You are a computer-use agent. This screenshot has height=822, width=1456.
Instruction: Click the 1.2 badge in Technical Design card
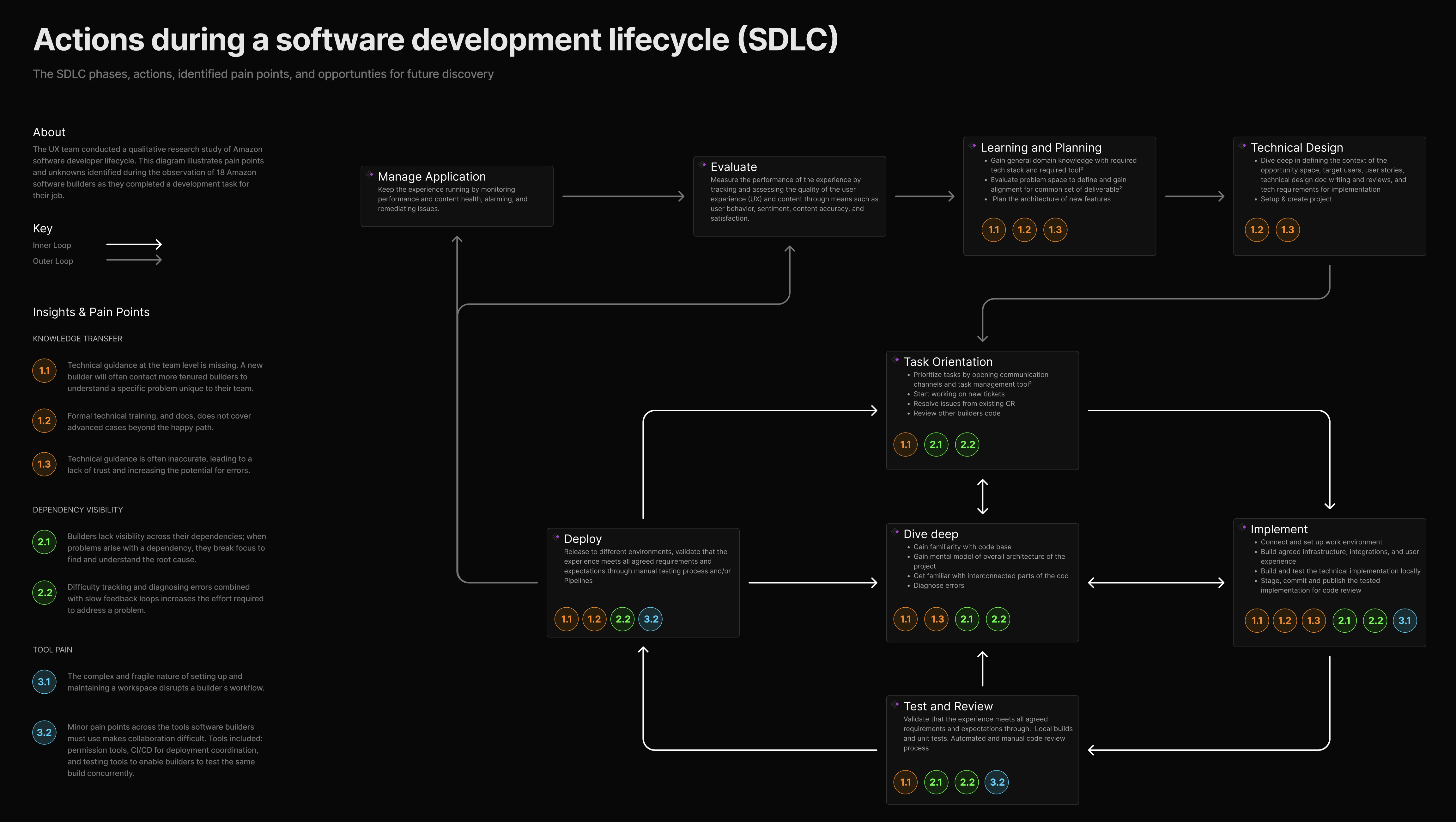[x=1257, y=230]
